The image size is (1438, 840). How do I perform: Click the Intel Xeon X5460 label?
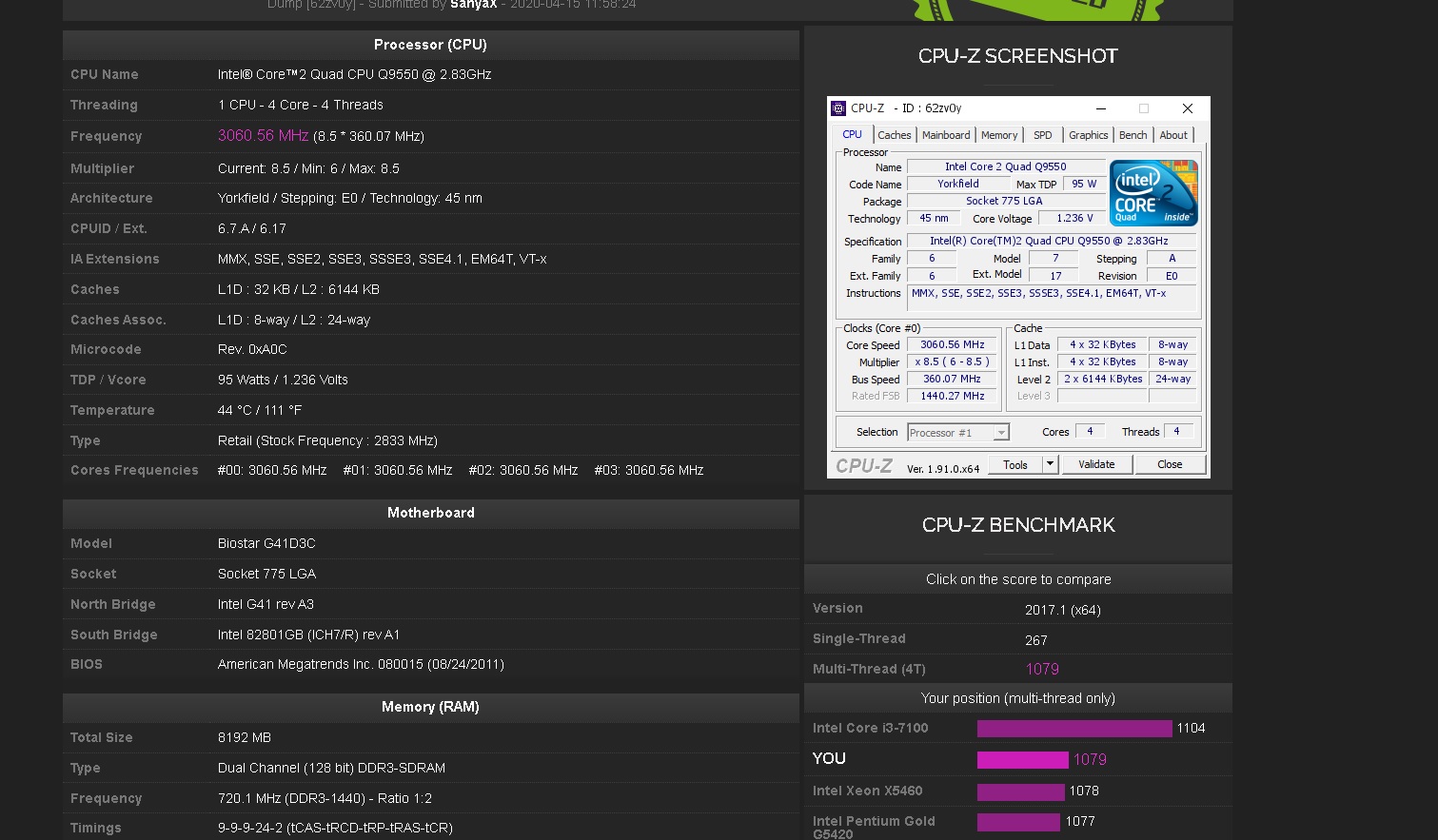tap(867, 791)
